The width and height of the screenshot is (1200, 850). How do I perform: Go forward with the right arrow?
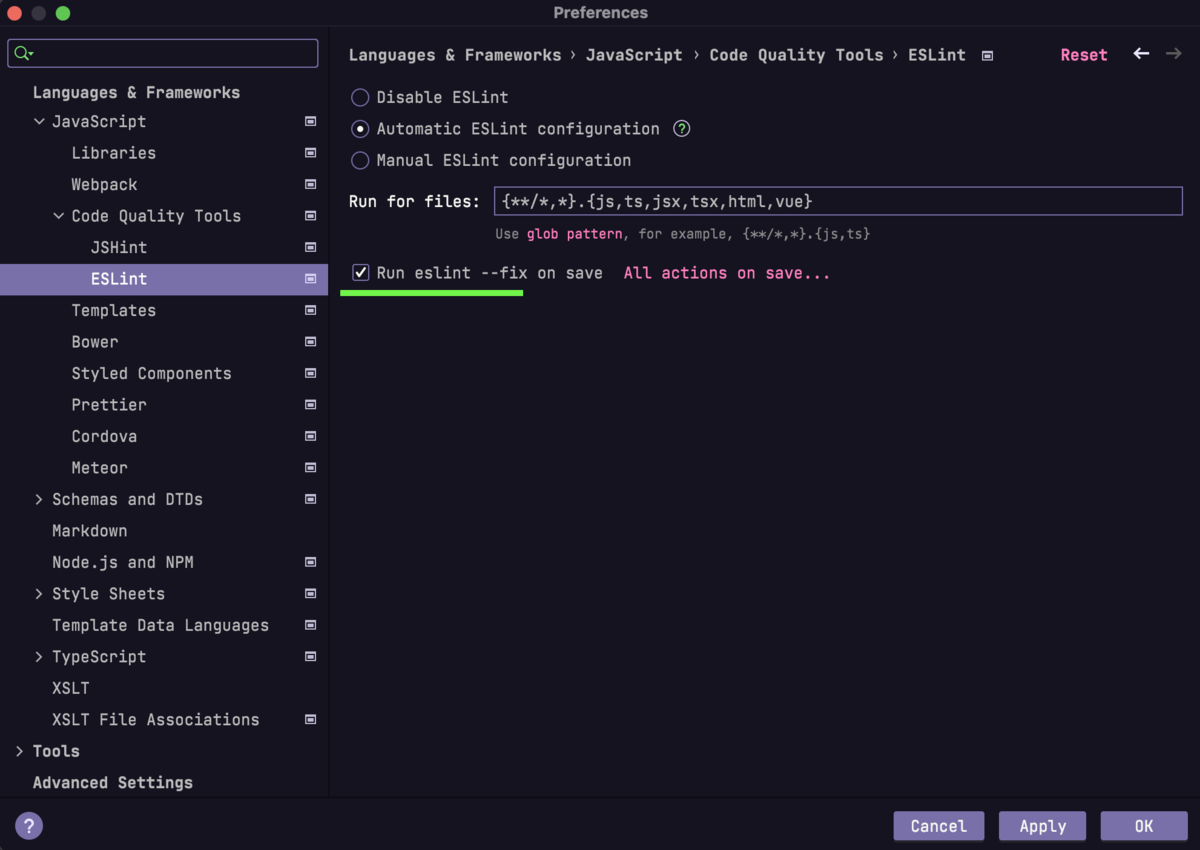(1174, 54)
